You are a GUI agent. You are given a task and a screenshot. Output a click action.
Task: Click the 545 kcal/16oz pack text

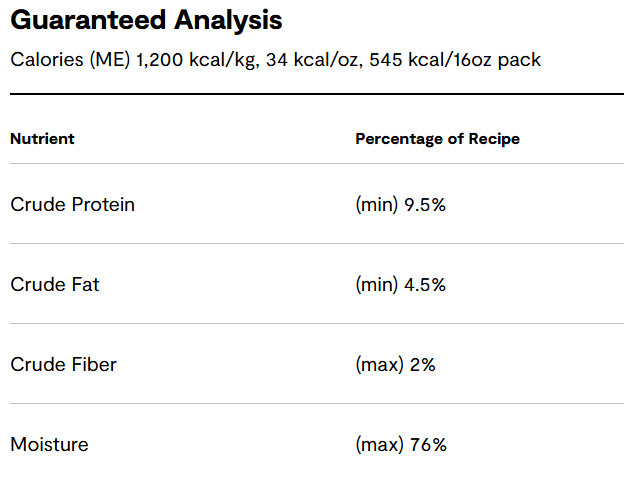click(455, 60)
